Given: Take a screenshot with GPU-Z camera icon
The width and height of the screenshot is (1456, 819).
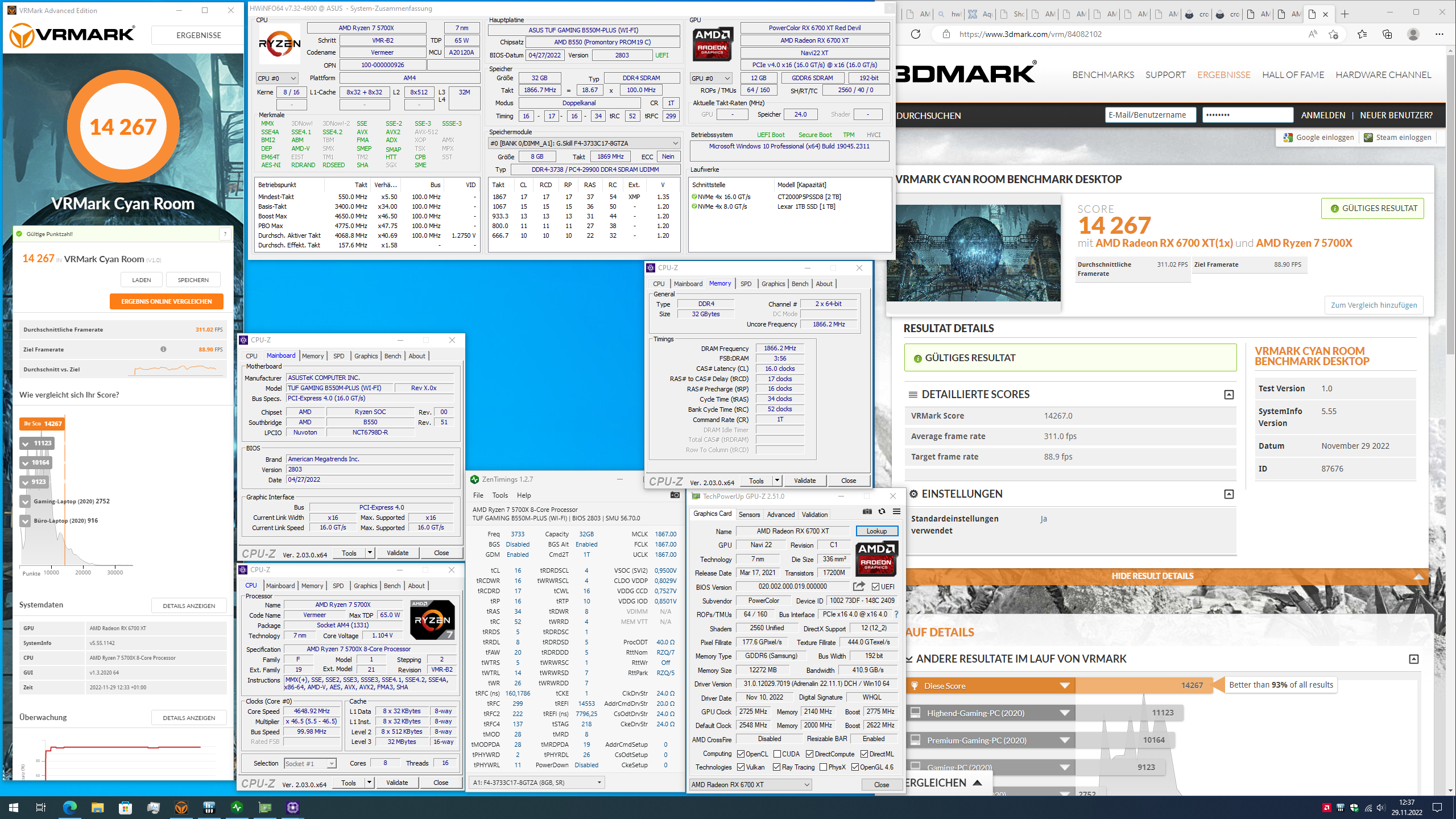Looking at the screenshot, I should [867, 511].
